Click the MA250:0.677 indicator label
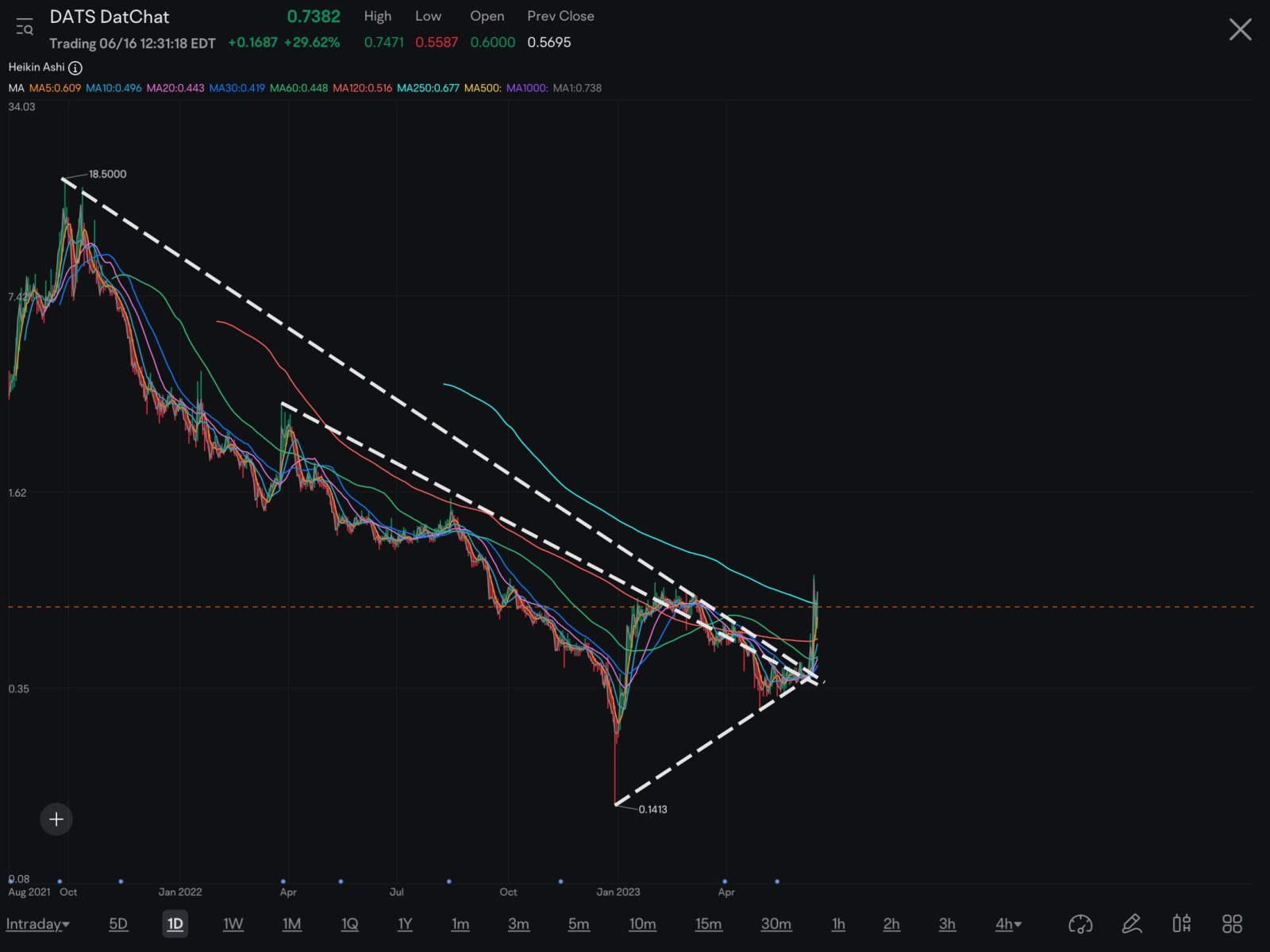 click(x=428, y=88)
